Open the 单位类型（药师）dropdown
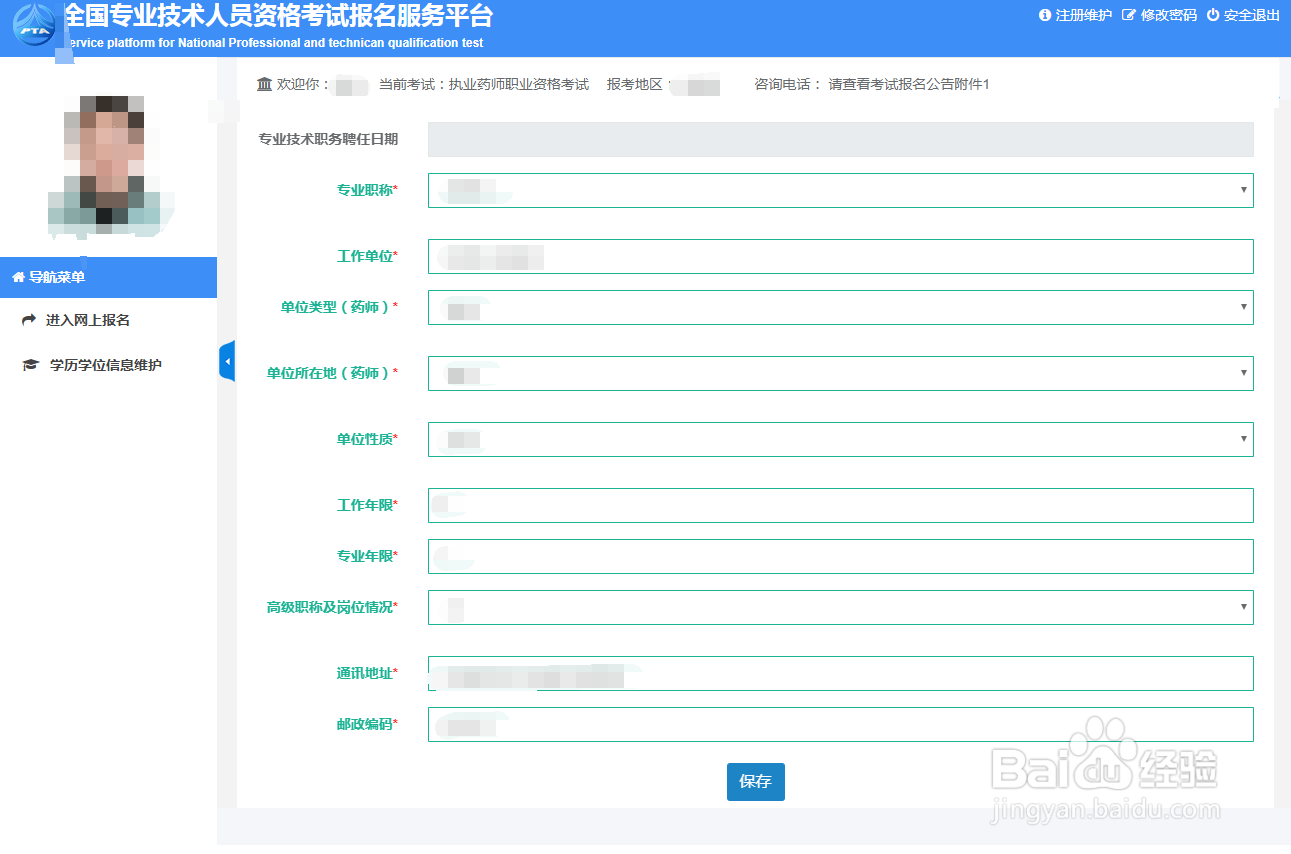The image size is (1291, 854). (x=1242, y=307)
